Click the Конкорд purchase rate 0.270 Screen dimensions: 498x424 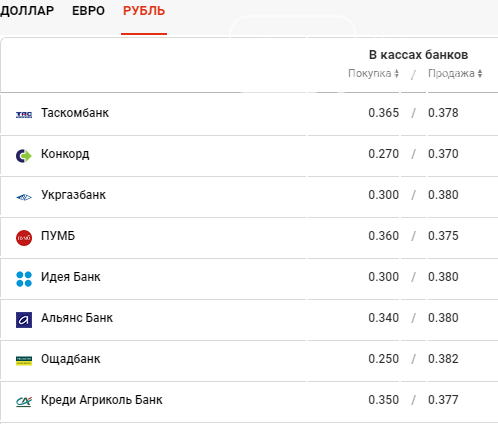point(383,154)
